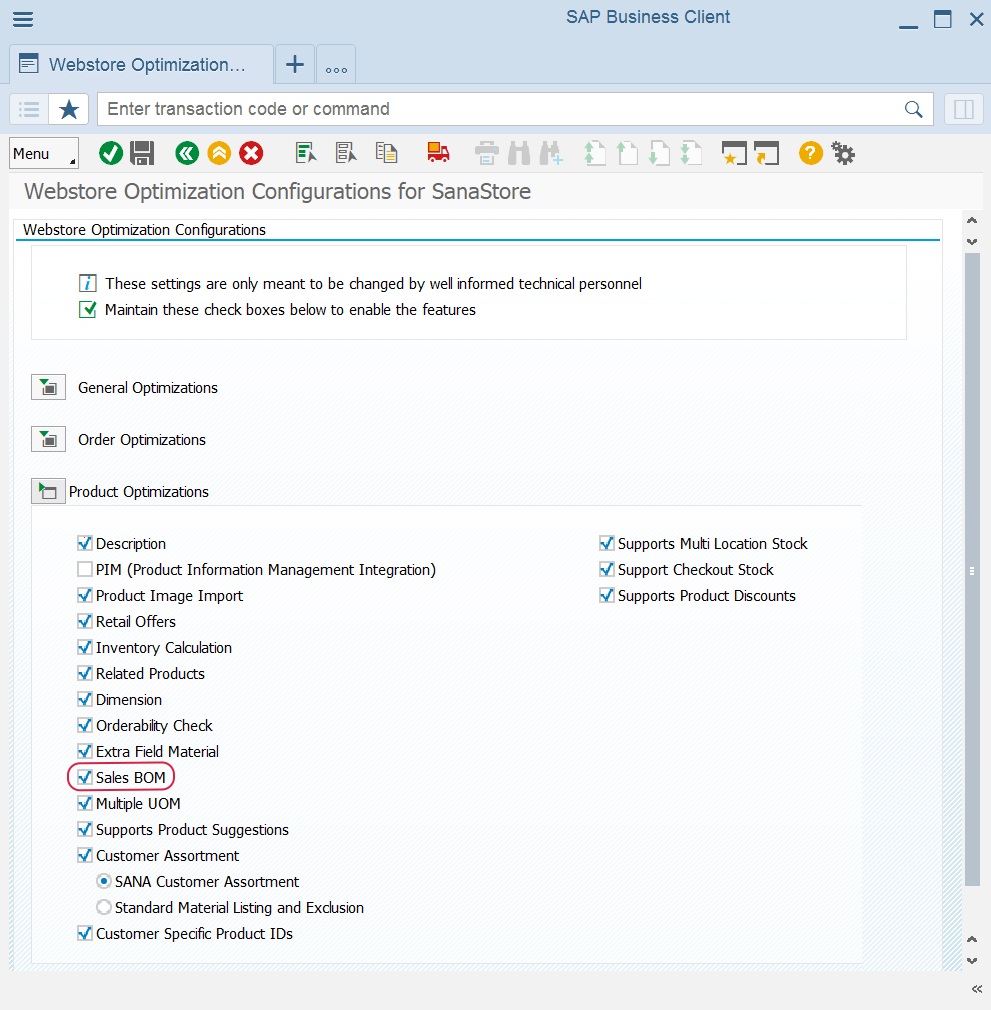Viewport: 991px width, 1010px height.
Task: Click the Print icon in toolbar
Action: click(x=487, y=153)
